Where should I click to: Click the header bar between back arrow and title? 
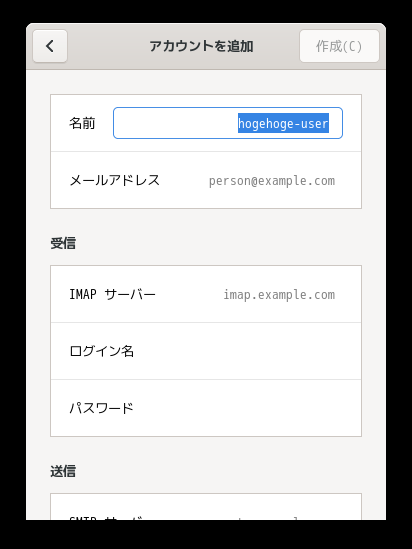[108, 46]
